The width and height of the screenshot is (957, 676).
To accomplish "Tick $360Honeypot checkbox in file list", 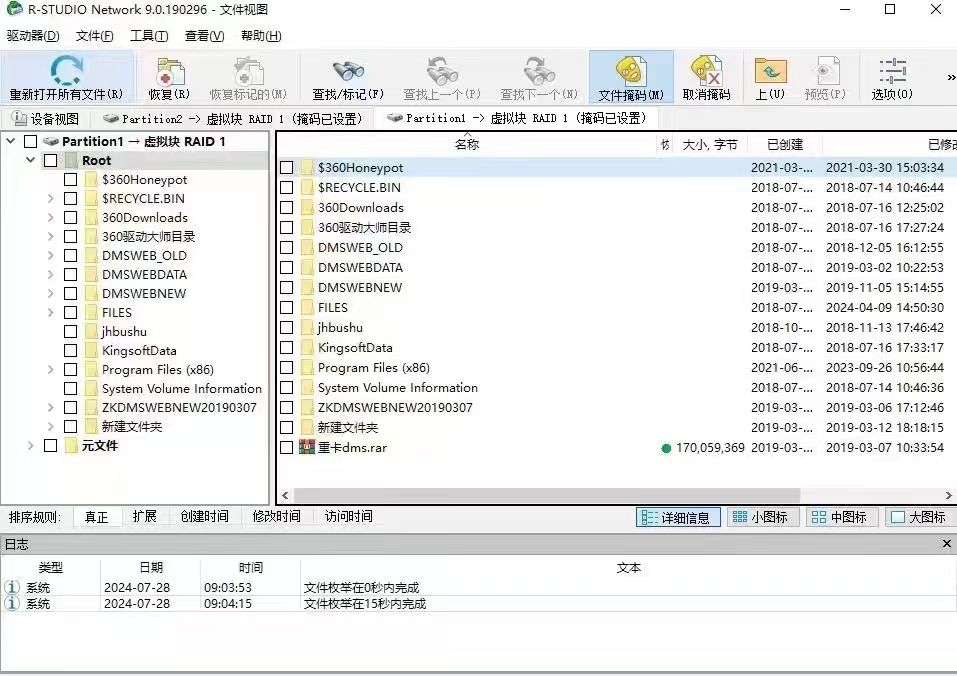I will tap(287, 167).
